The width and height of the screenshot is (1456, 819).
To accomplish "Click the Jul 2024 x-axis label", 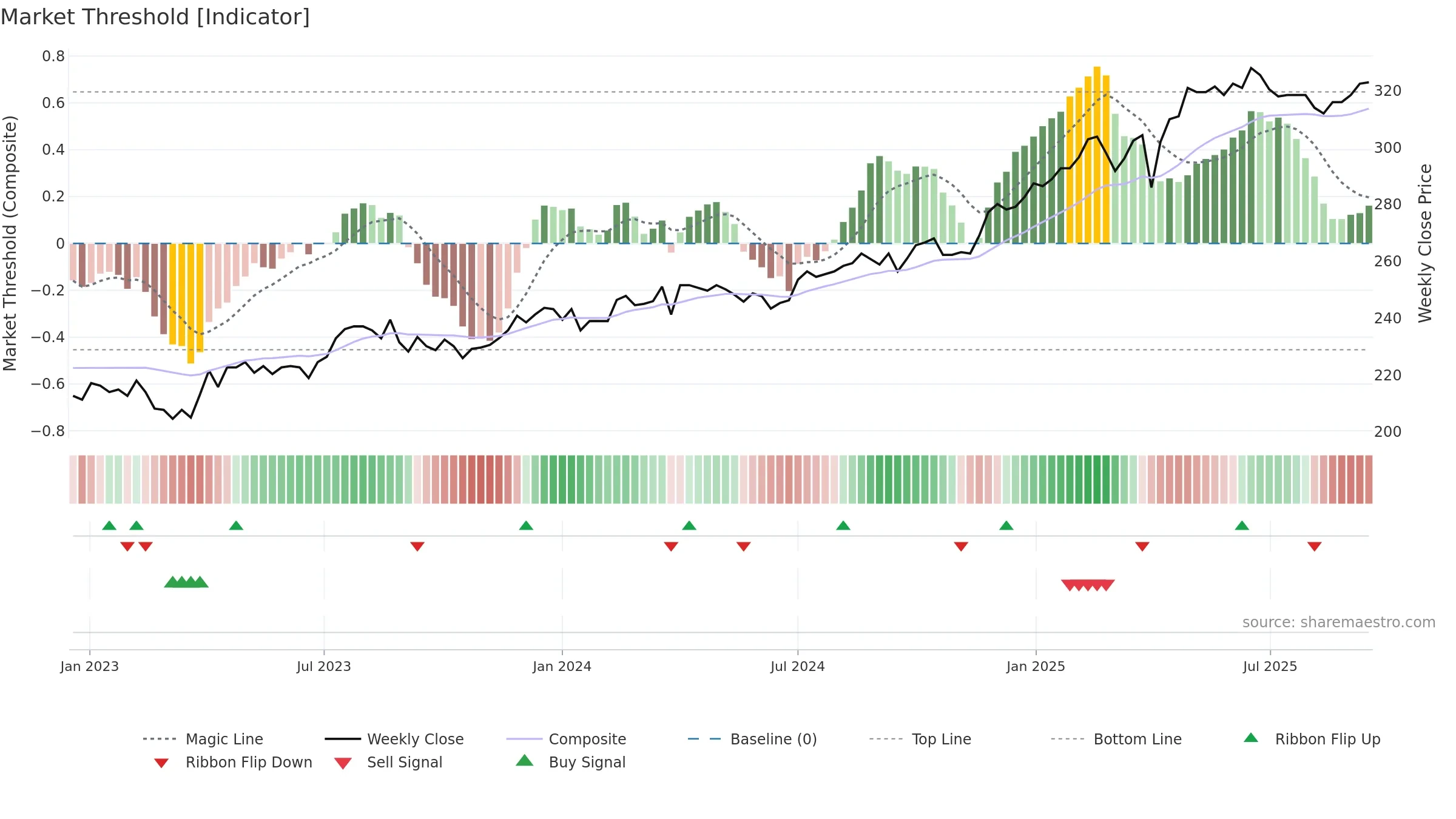I will coord(798,666).
